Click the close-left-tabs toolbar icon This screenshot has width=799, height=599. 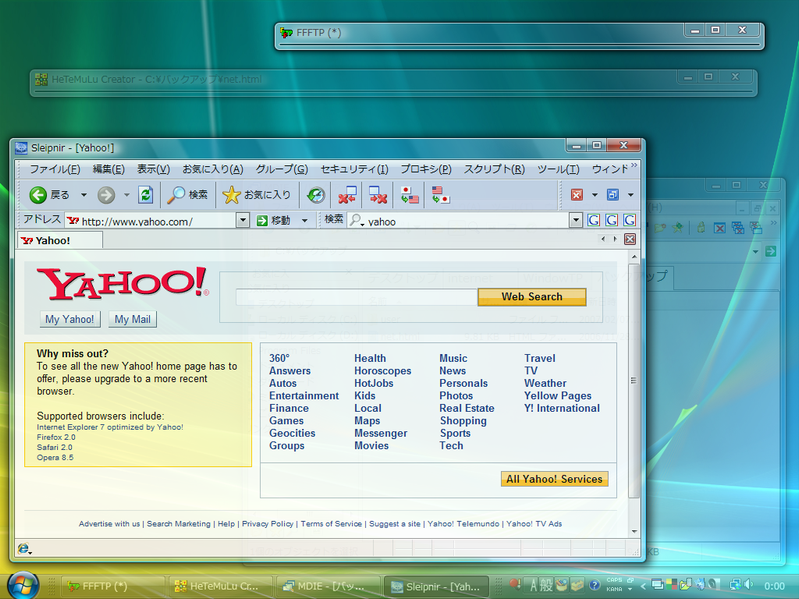tap(348, 195)
